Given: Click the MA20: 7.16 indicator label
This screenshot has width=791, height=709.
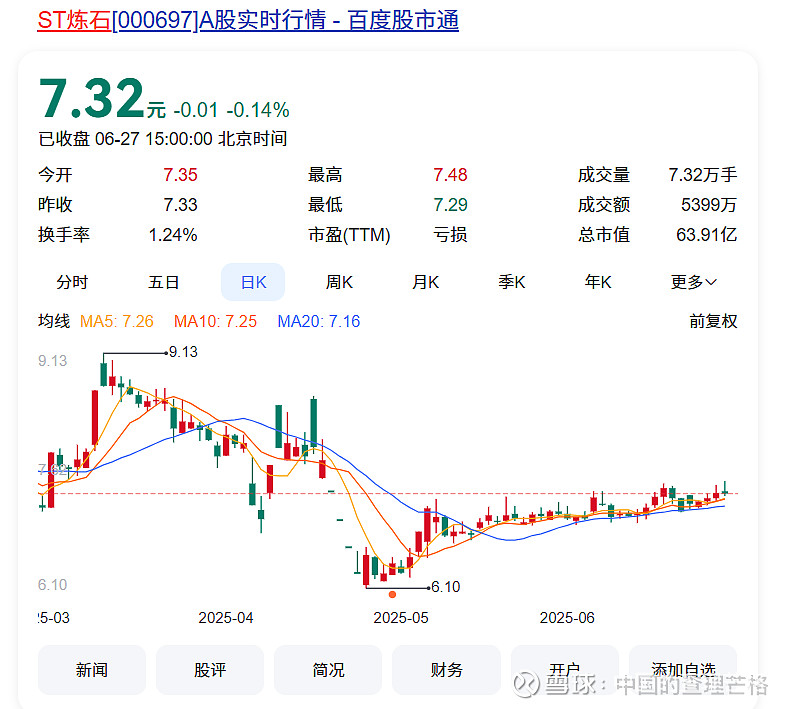Looking at the screenshot, I should pyautogui.click(x=319, y=321).
